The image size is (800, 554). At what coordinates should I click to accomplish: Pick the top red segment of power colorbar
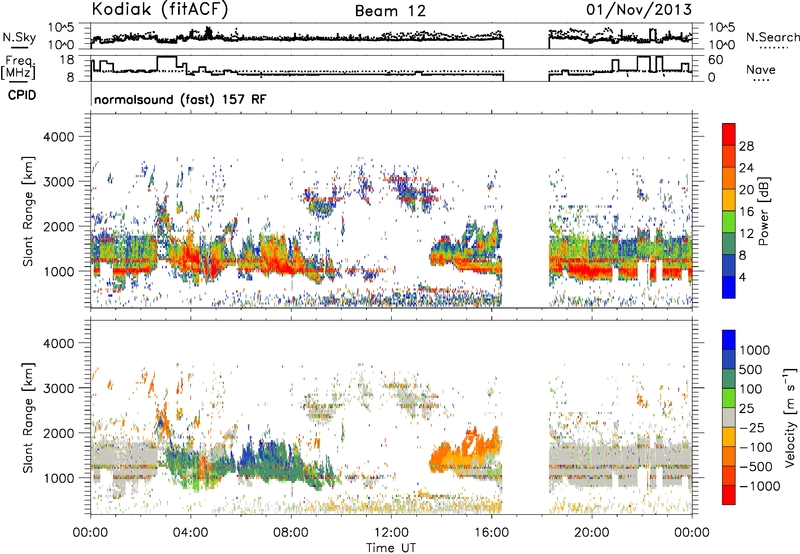(x=729, y=135)
